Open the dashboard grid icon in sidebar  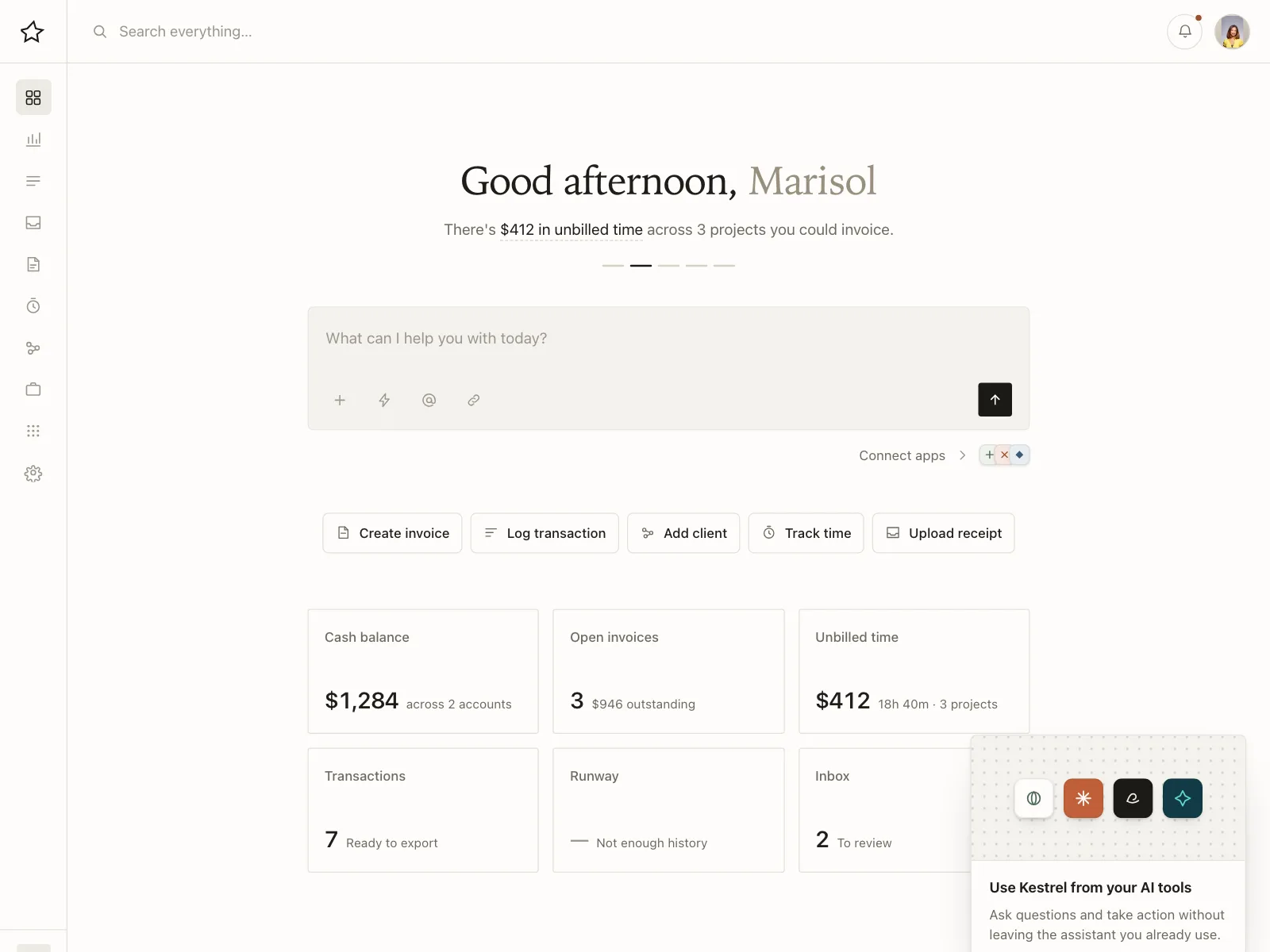[33, 98]
